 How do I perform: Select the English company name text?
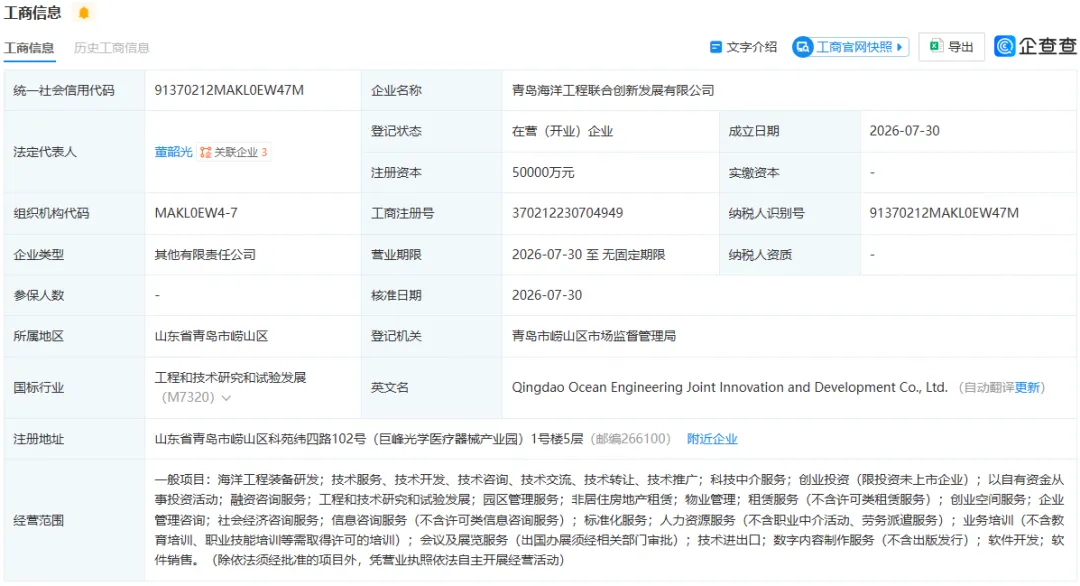click(729, 388)
